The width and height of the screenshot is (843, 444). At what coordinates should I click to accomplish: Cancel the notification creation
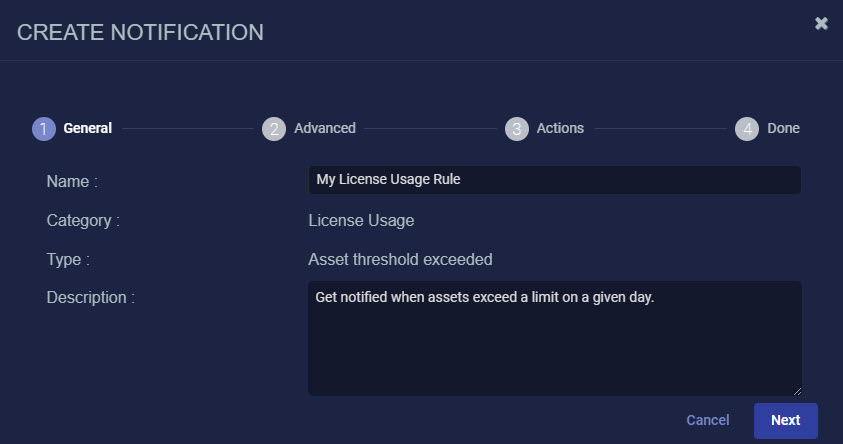pos(708,420)
